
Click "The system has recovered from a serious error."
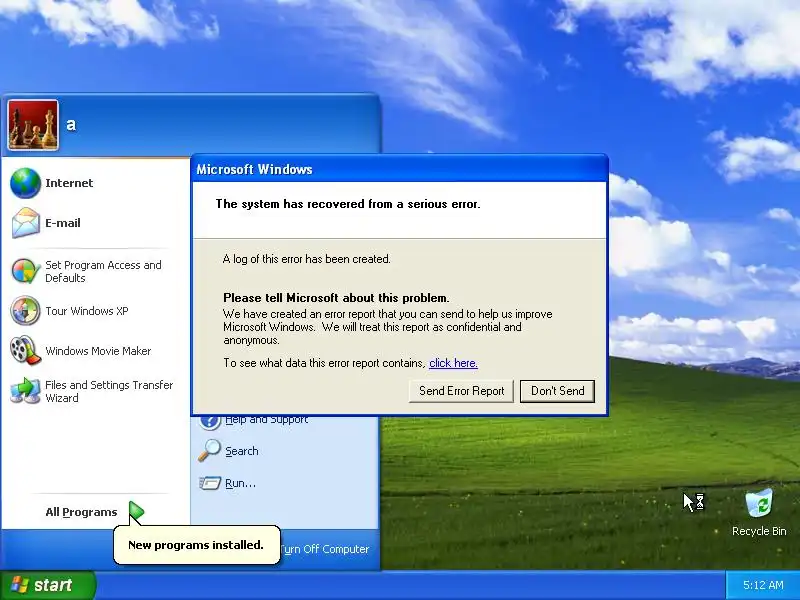[348, 204]
